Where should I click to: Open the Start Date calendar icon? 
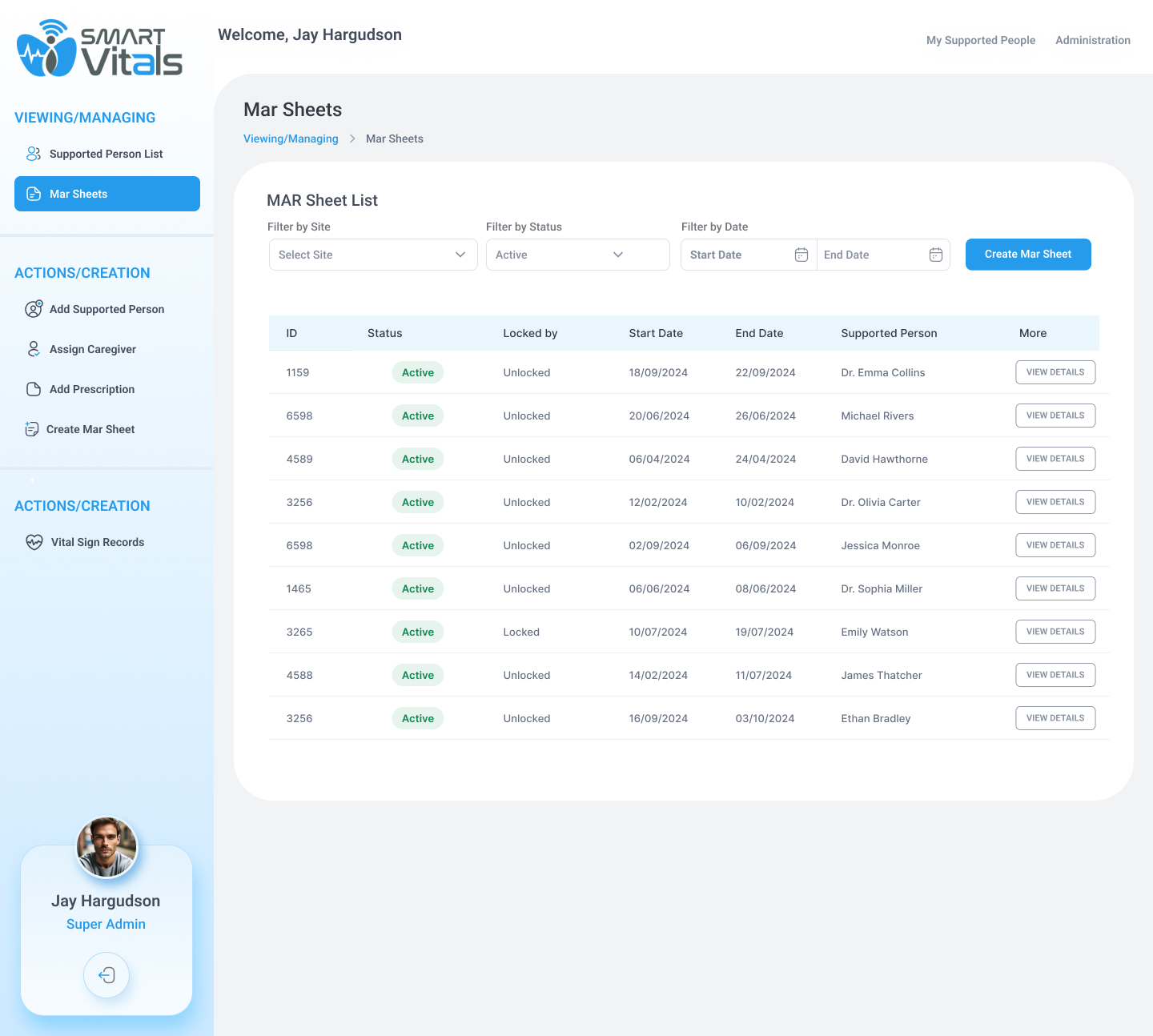[x=801, y=255]
